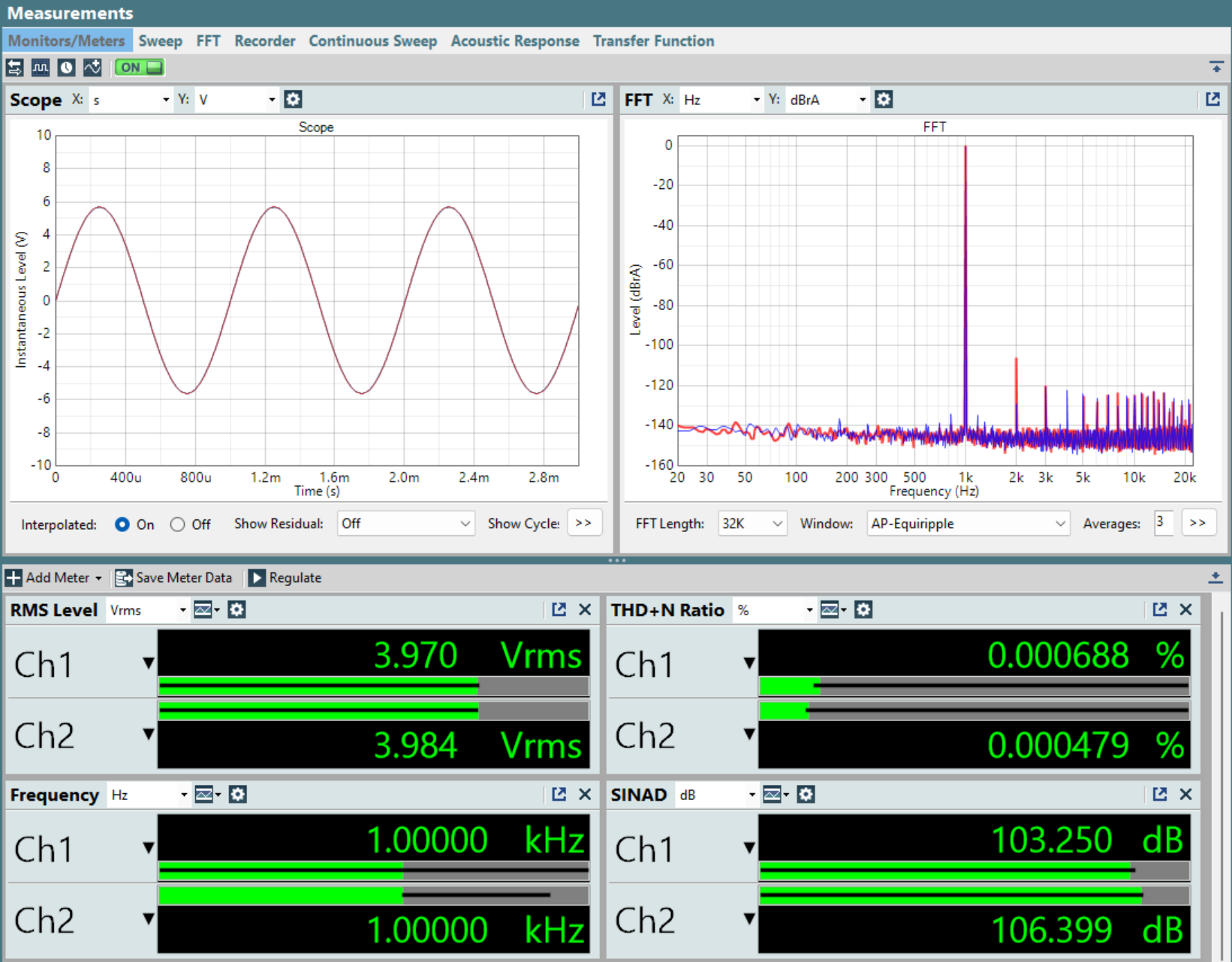Open FFT settings gear

[x=884, y=99]
